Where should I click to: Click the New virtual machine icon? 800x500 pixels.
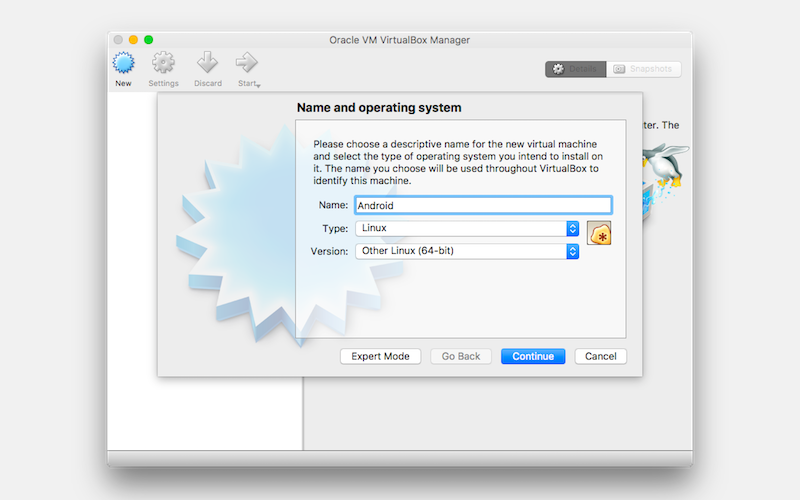pyautogui.click(x=123, y=63)
